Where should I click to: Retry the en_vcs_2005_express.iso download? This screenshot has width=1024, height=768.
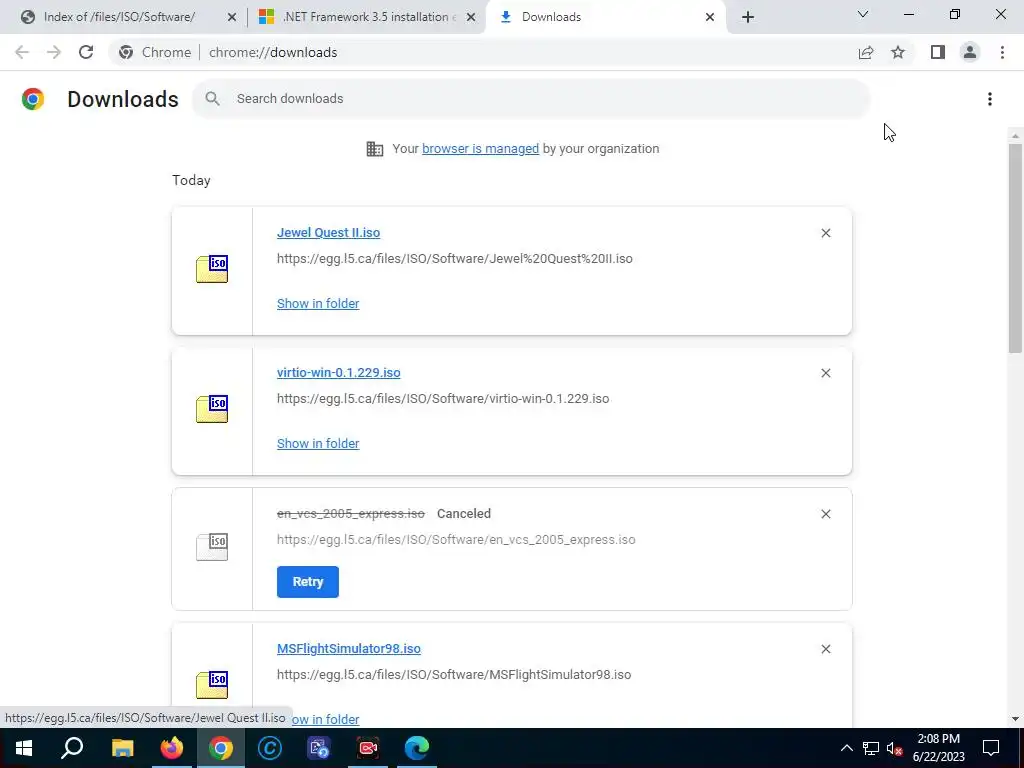tap(308, 582)
